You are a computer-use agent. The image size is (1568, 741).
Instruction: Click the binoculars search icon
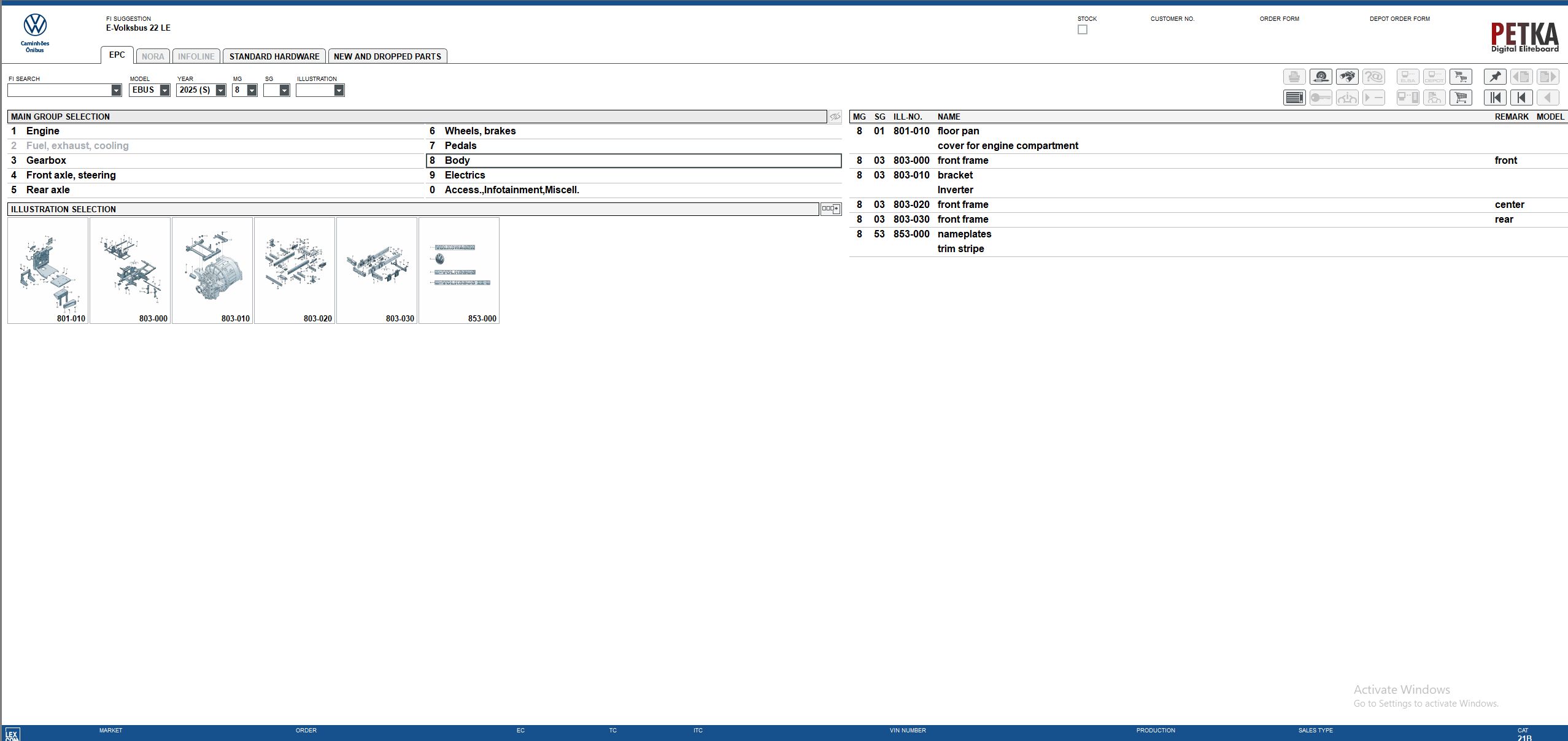[1347, 77]
